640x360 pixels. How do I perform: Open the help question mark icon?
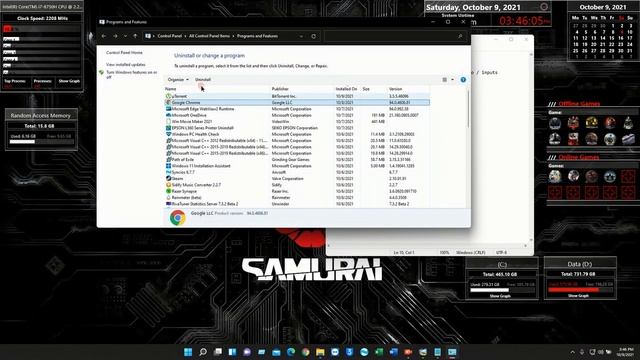click(x=463, y=80)
